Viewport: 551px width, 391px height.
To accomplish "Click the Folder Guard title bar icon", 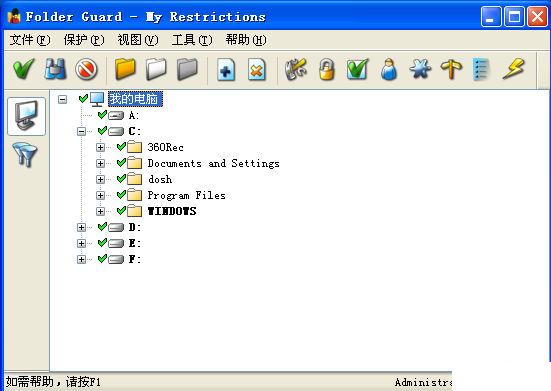I will (x=14, y=17).
